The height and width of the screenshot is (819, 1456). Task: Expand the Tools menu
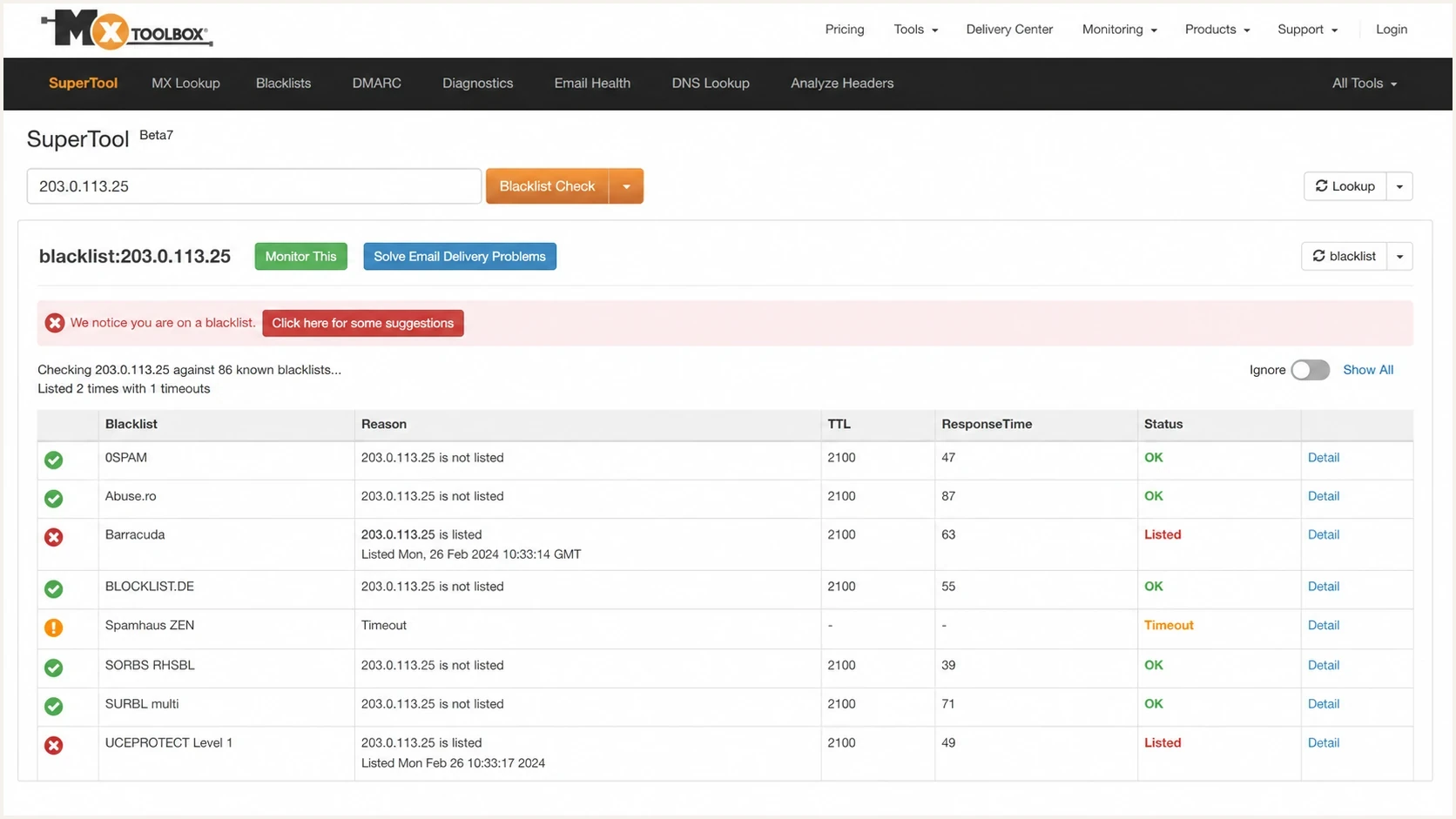coord(915,30)
